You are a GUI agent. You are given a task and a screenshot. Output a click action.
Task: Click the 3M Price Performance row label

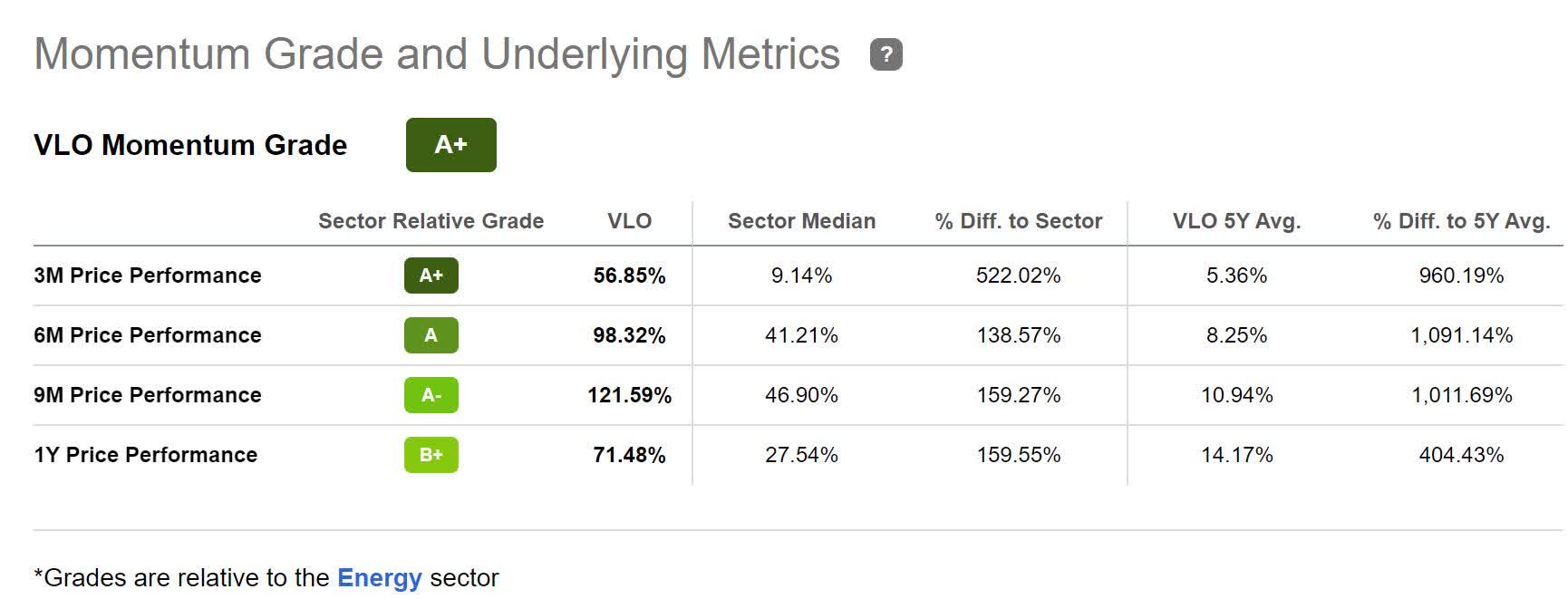pyautogui.click(x=148, y=275)
